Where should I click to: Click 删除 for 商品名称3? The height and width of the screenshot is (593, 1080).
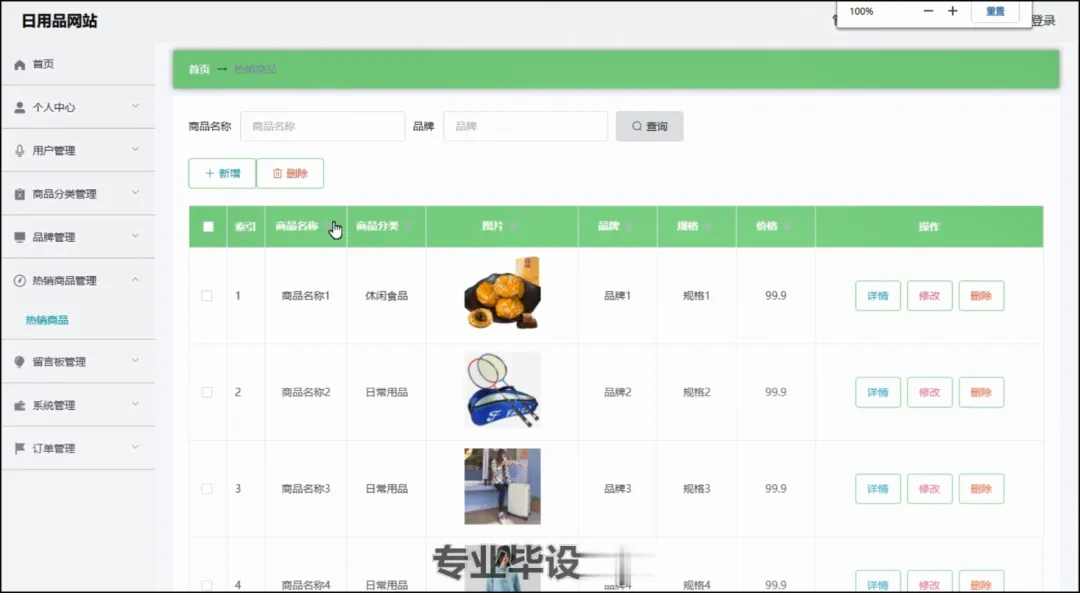981,489
